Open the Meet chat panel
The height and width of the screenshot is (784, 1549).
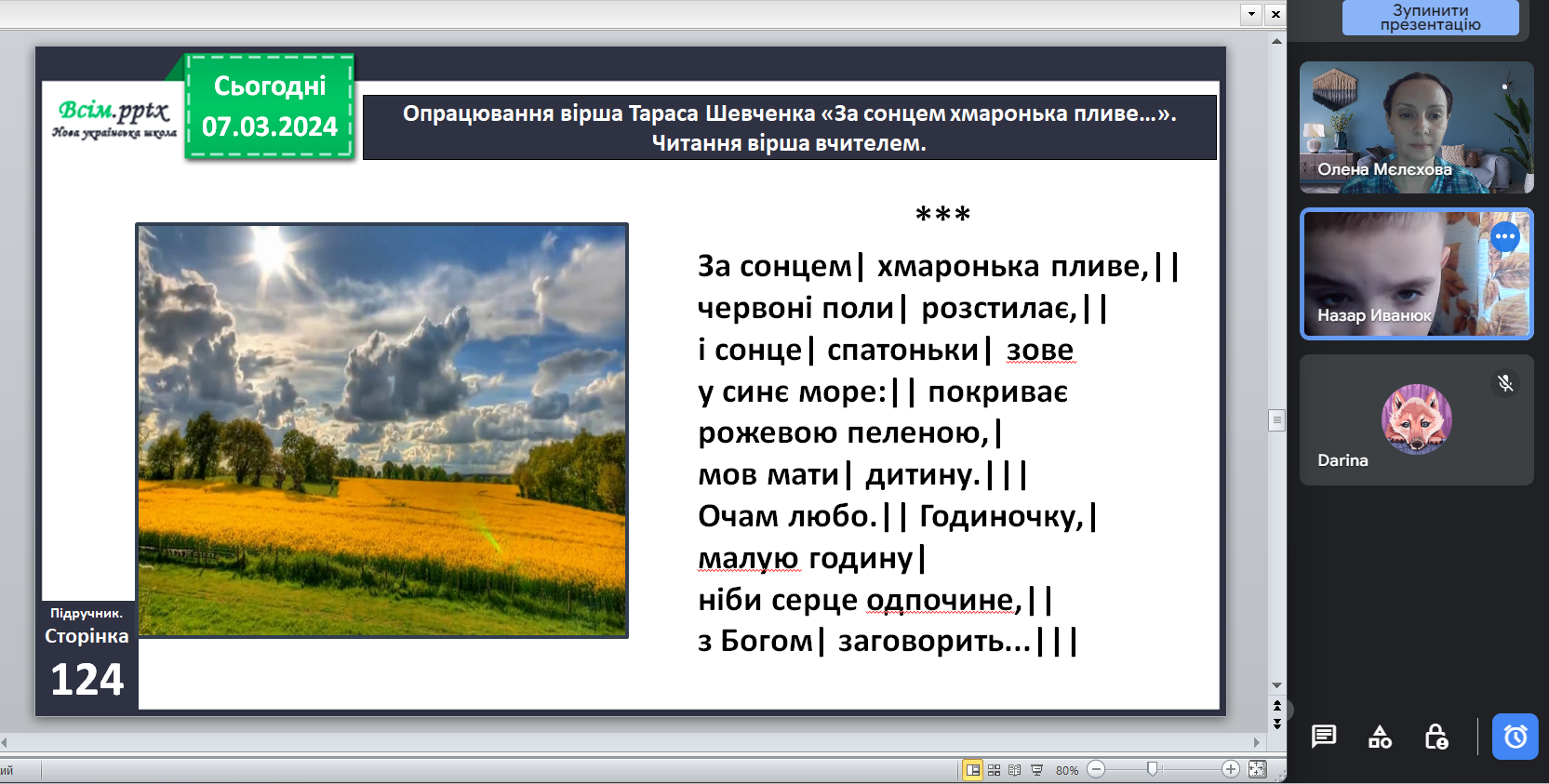1323,737
